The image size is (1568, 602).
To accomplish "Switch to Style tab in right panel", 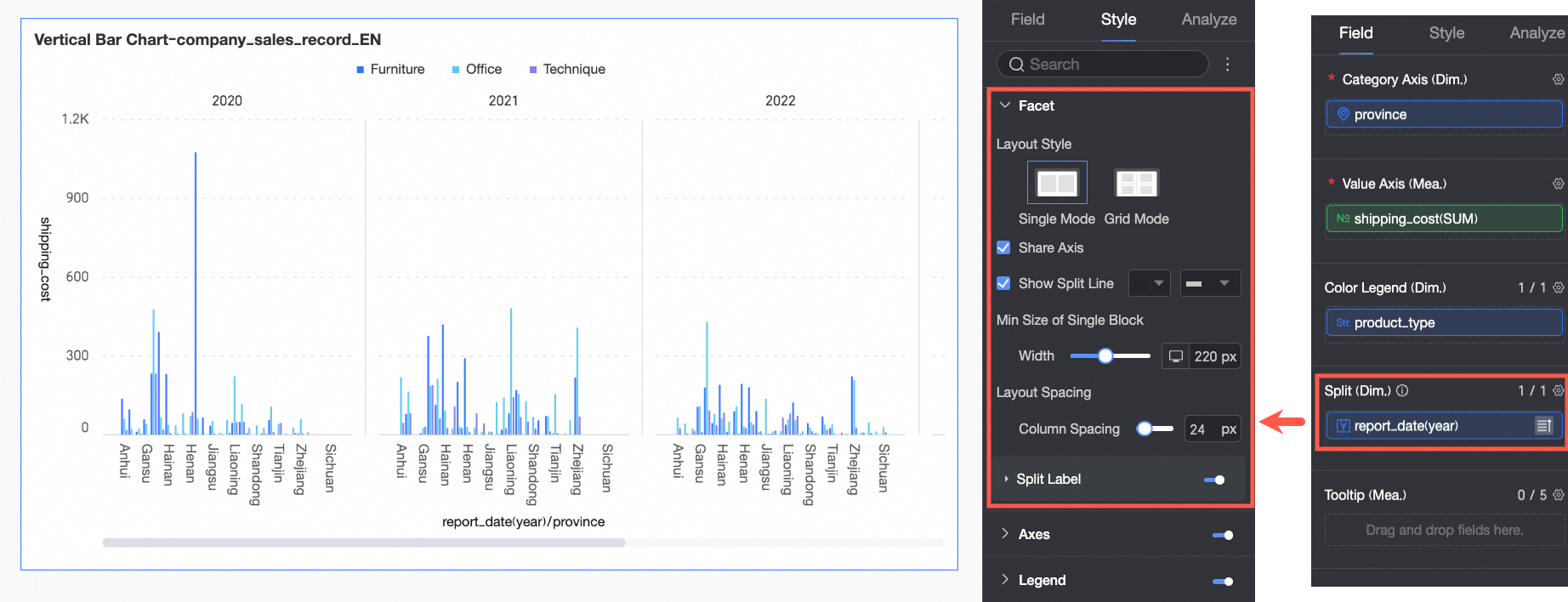I will click(1446, 33).
